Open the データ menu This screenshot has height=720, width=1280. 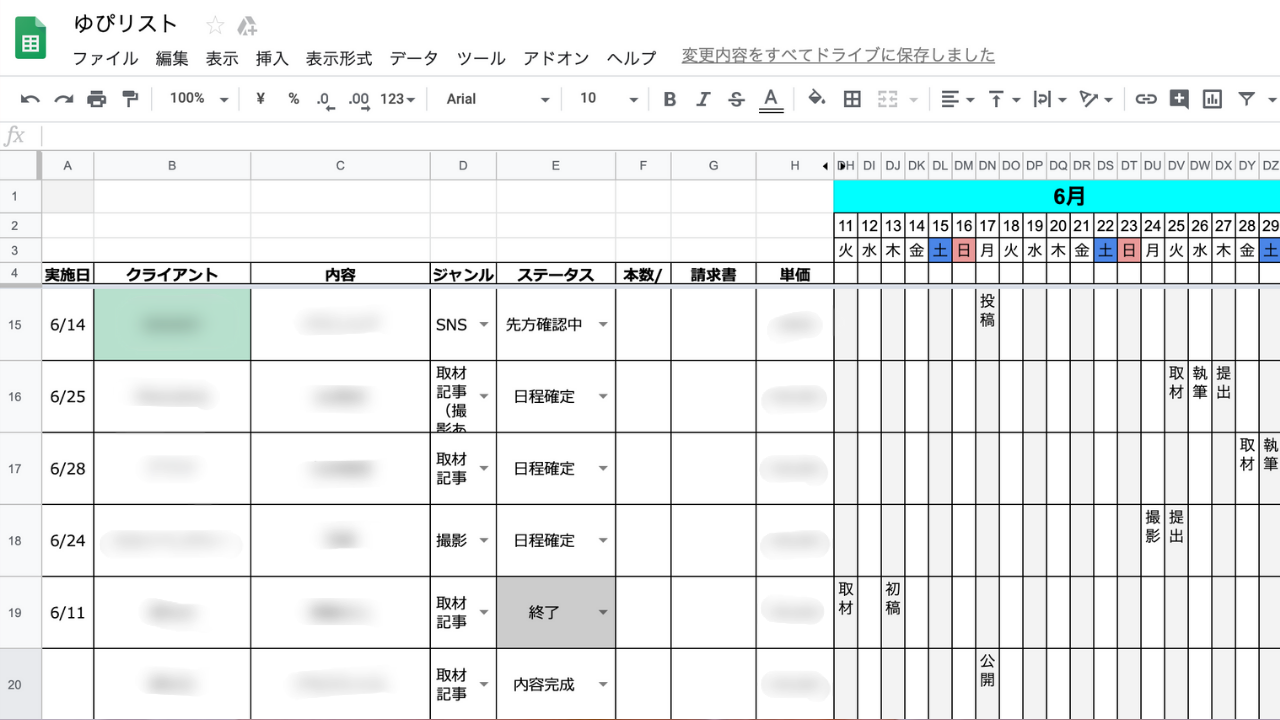(x=414, y=58)
